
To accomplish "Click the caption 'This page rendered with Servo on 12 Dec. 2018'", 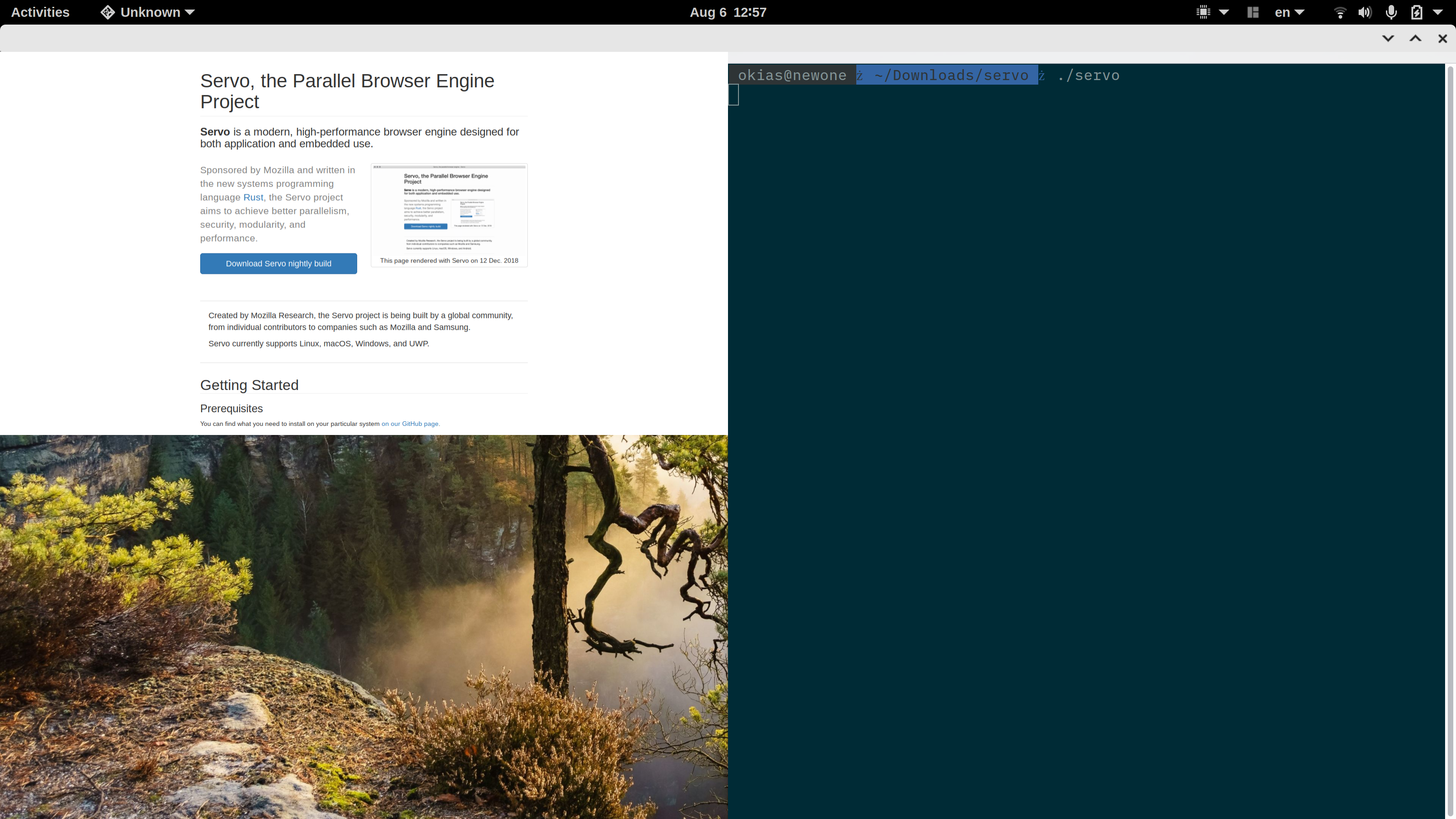I will pyautogui.click(x=450, y=261).
